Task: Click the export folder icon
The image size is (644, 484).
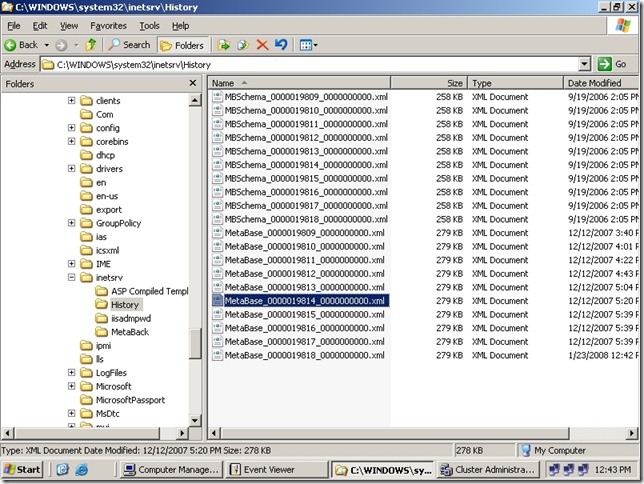Action: click(86, 209)
